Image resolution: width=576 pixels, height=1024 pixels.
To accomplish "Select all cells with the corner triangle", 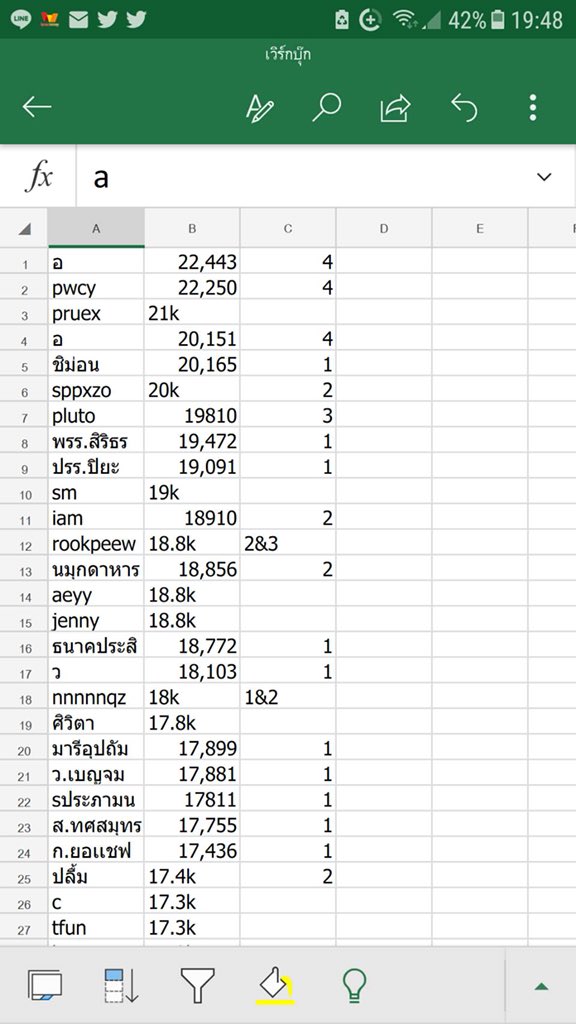I will (24, 229).
